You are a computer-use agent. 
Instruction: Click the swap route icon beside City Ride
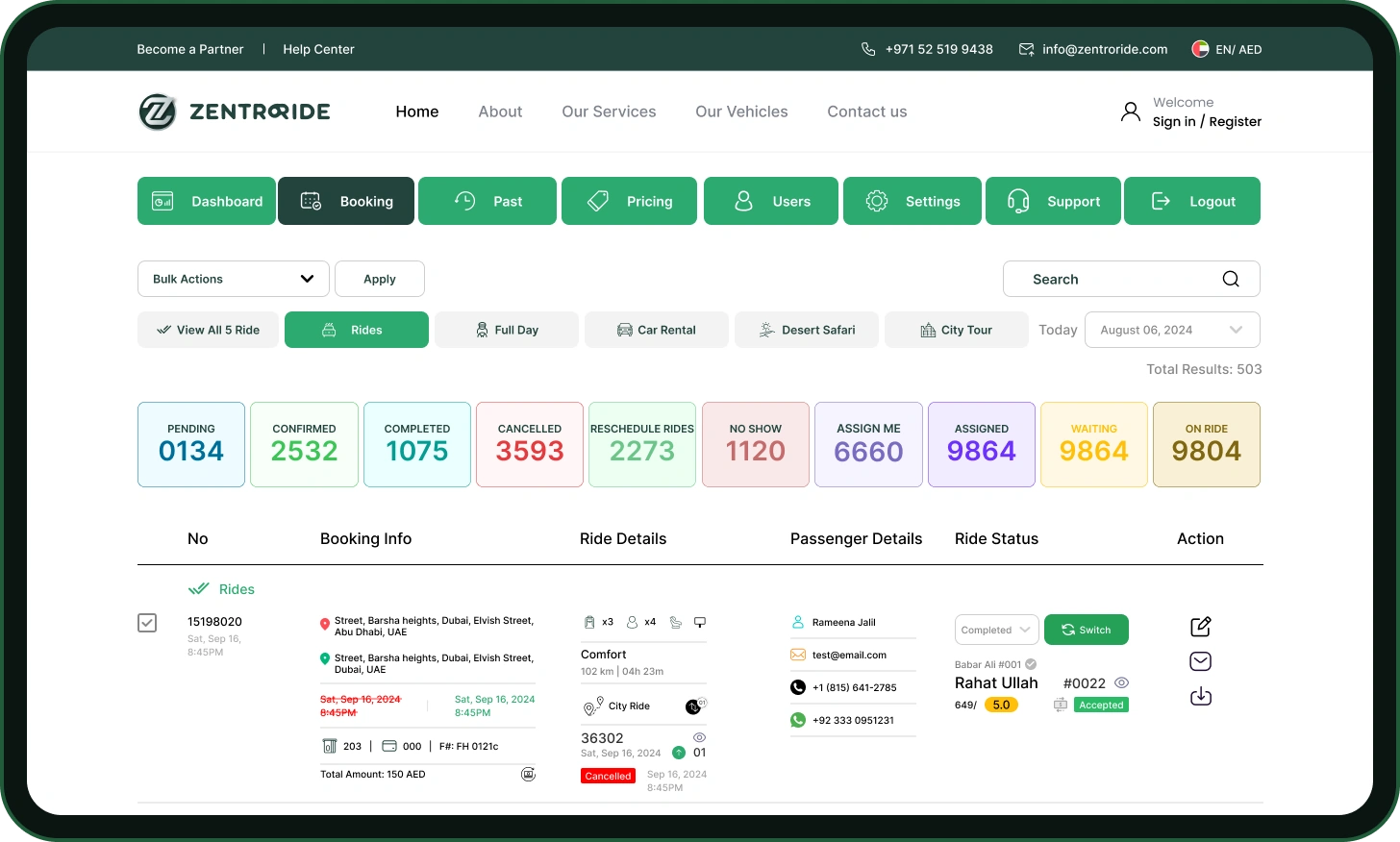point(695,706)
